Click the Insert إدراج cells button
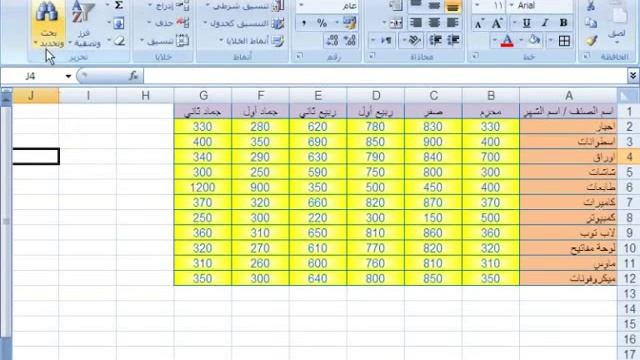Screen dimensions: 640x360 tap(169, 6)
